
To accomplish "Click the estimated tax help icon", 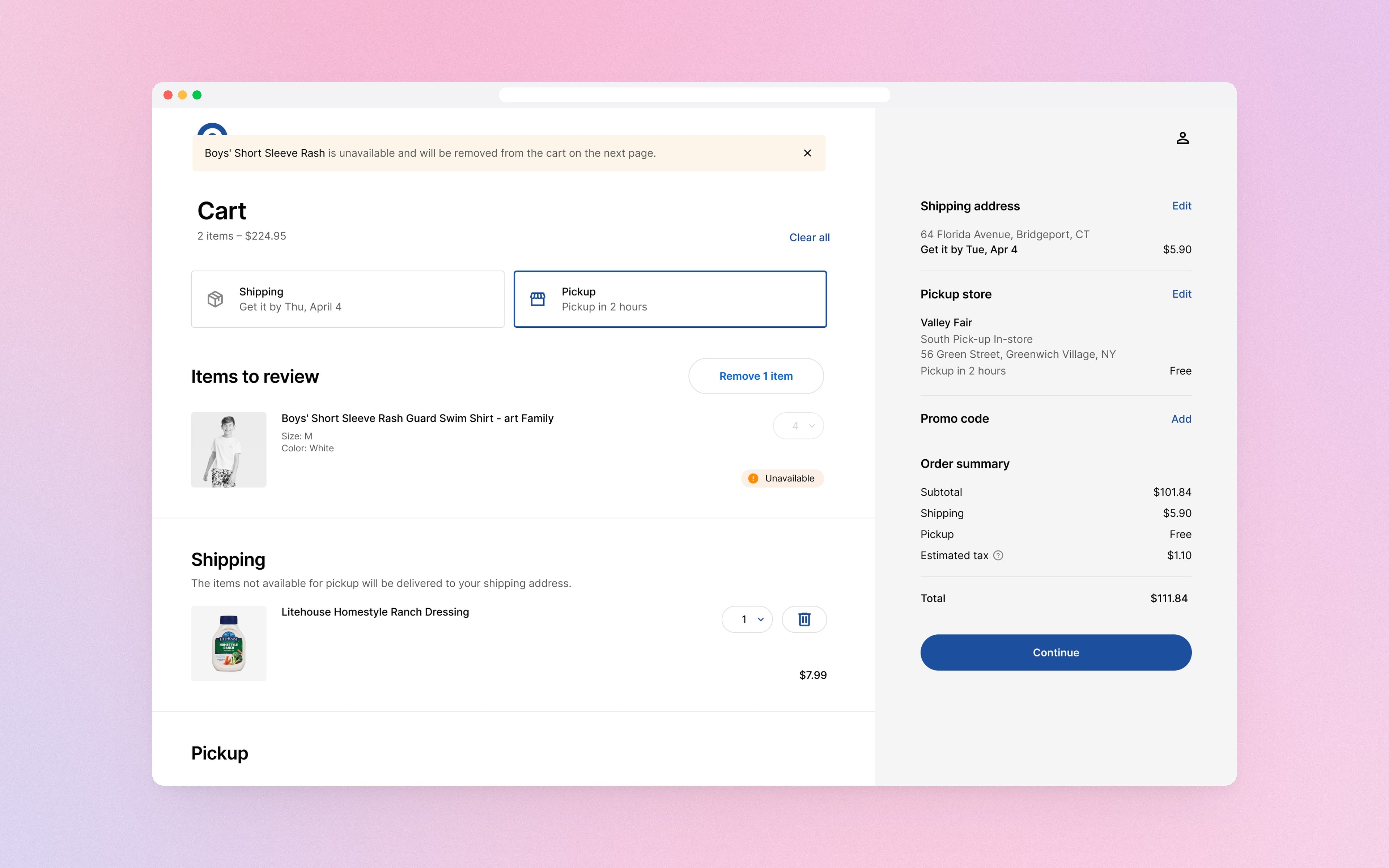I will coord(998,555).
